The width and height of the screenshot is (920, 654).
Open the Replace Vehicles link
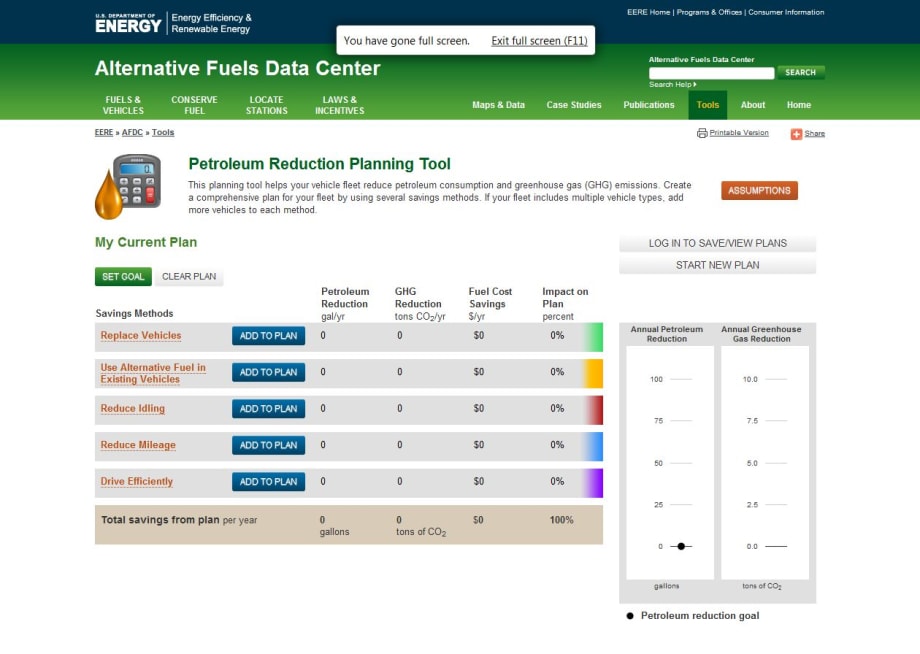(x=141, y=336)
